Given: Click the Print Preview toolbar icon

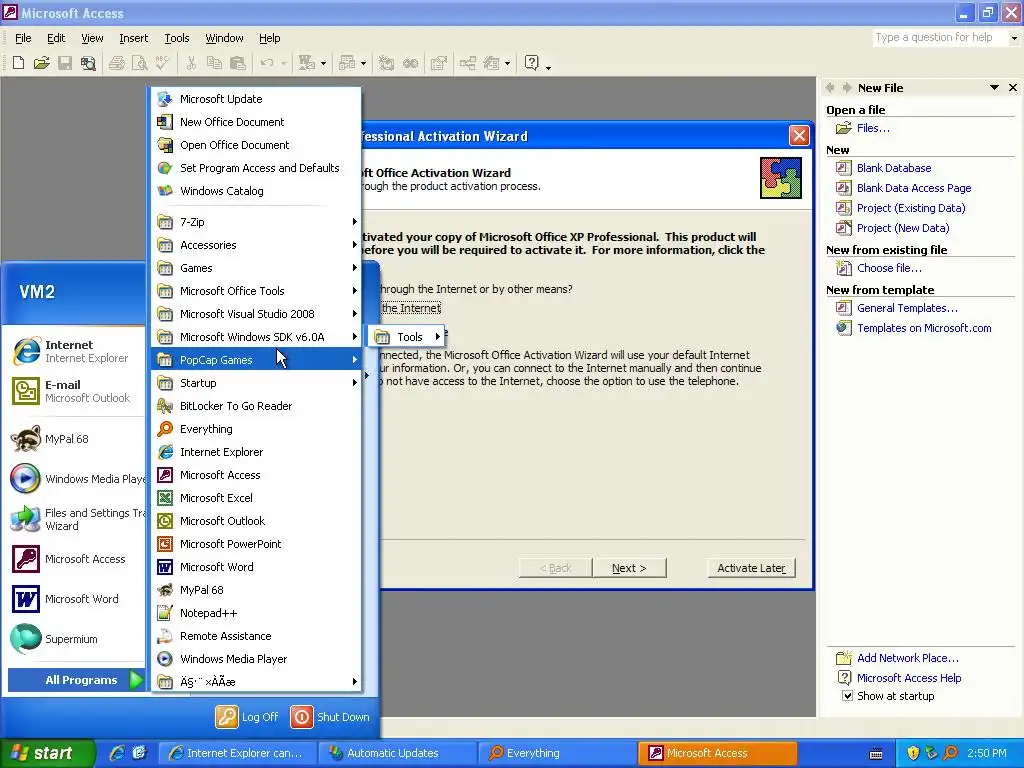Looking at the screenshot, I should coord(140,63).
